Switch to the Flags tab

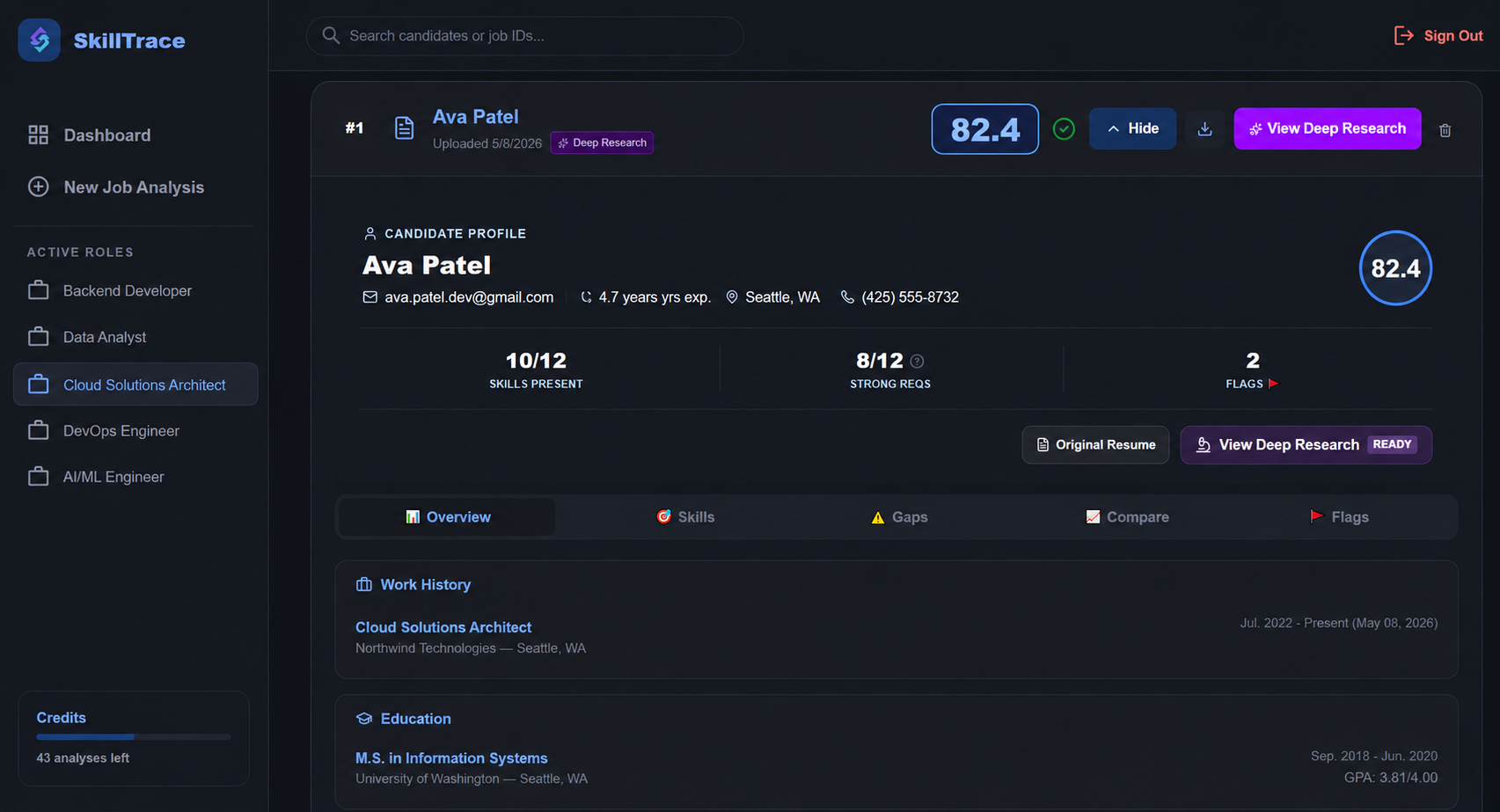coord(1339,517)
